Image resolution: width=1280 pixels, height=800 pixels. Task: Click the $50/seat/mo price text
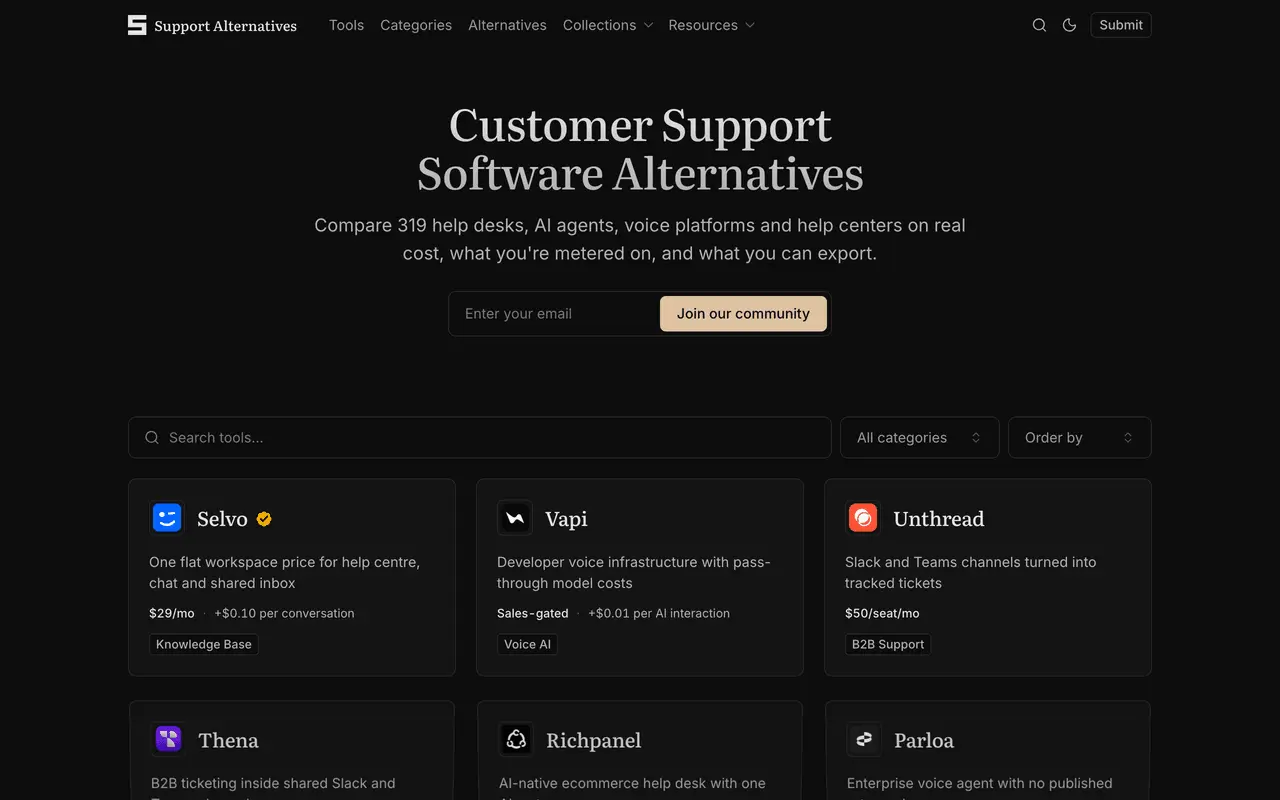(x=882, y=613)
